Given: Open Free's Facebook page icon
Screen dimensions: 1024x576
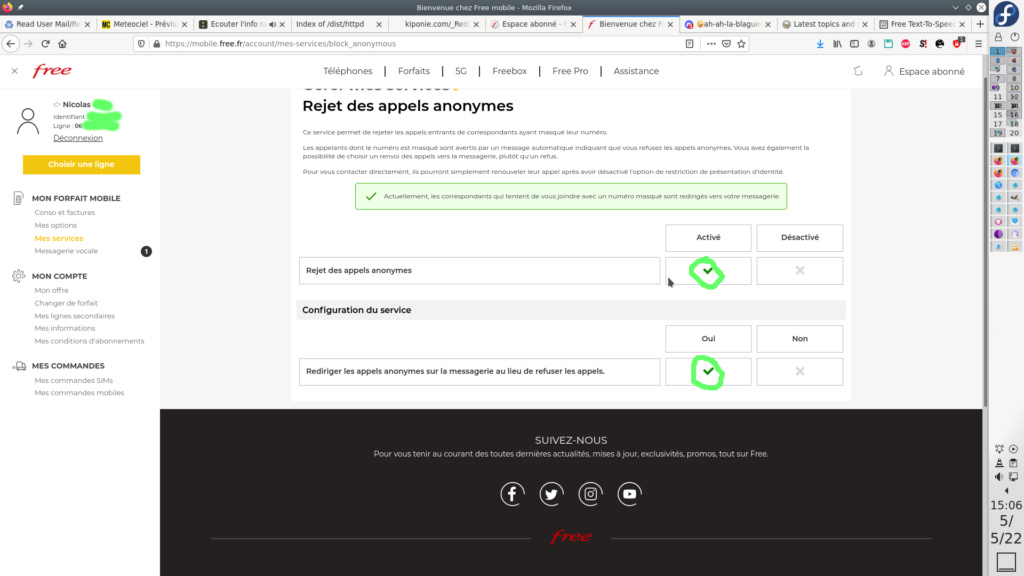Looking at the screenshot, I should pyautogui.click(x=513, y=494).
